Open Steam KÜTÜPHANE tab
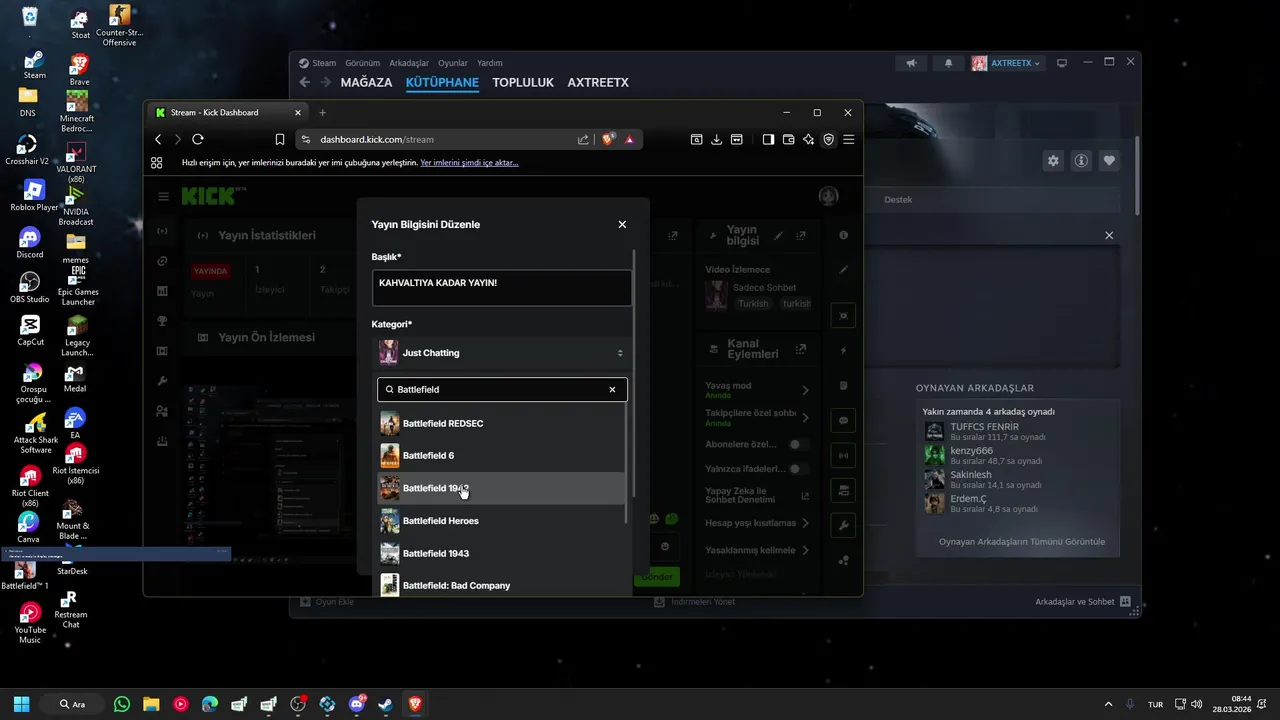1280x720 pixels. 442,82
